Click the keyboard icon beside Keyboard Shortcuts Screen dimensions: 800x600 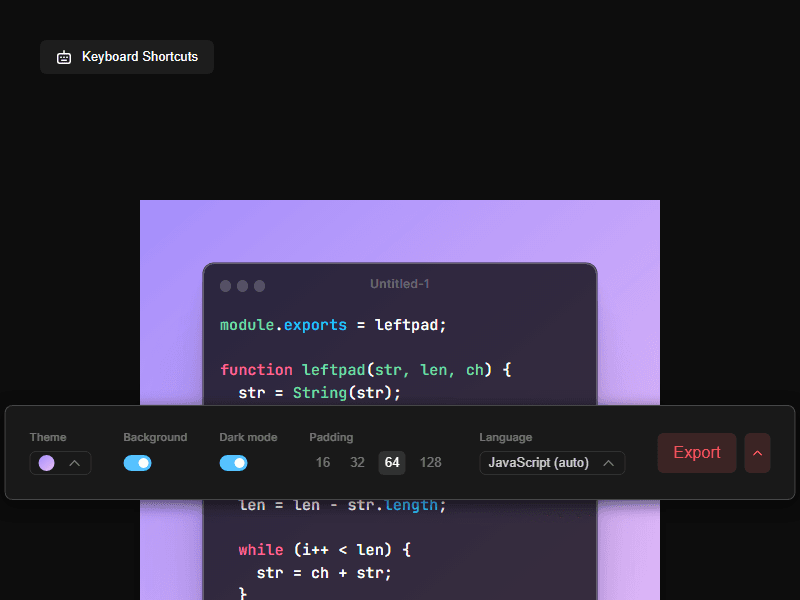64,57
